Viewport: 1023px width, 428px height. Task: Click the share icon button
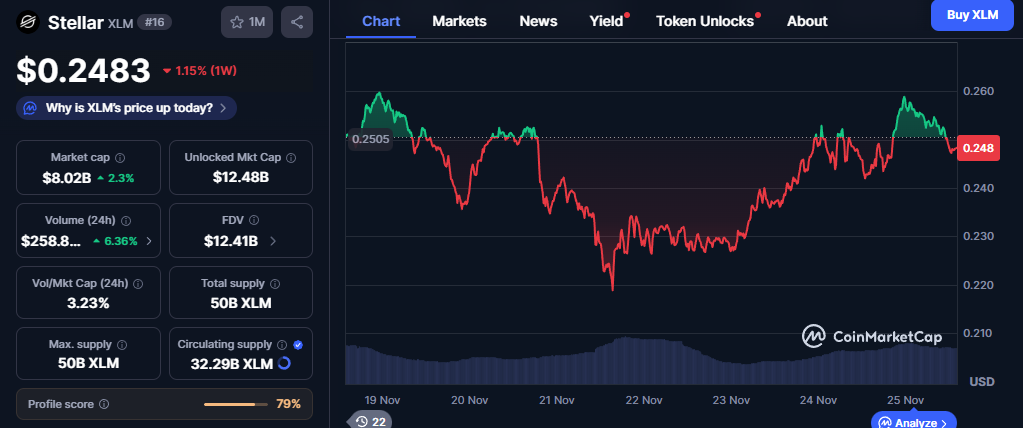296,21
